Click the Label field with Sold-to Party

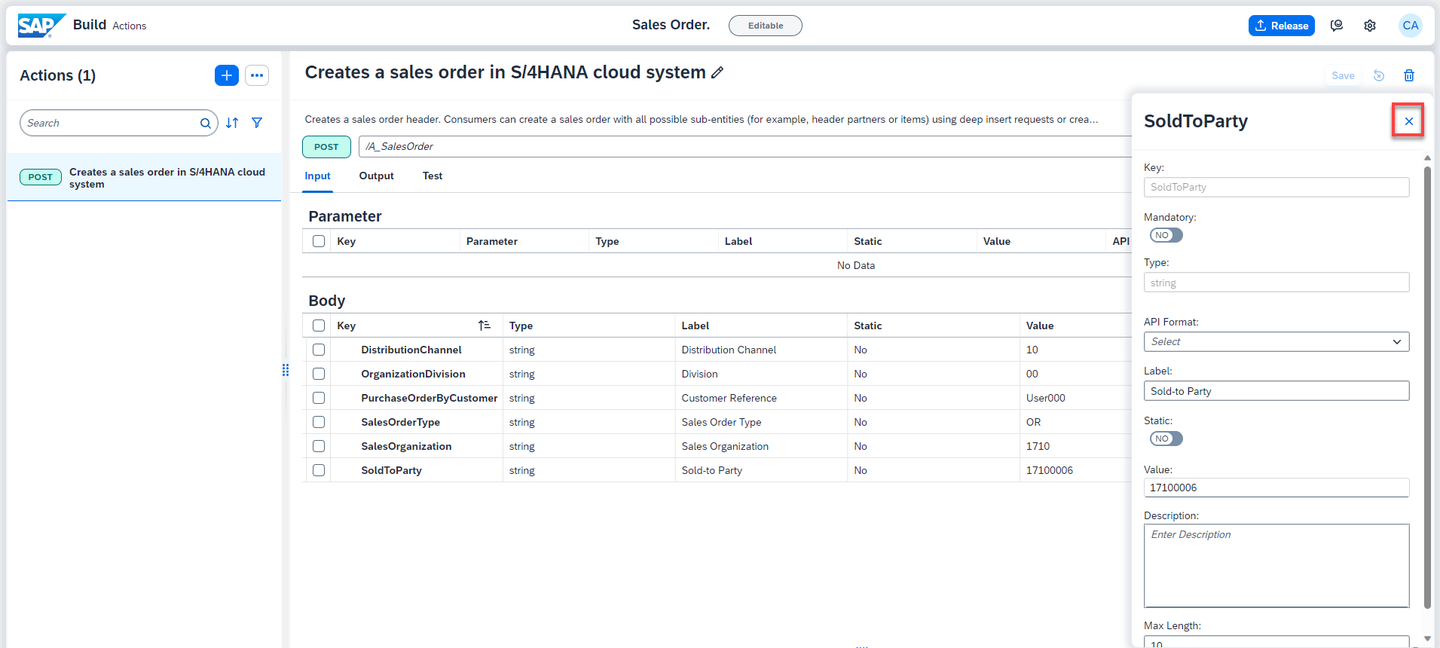click(1276, 391)
